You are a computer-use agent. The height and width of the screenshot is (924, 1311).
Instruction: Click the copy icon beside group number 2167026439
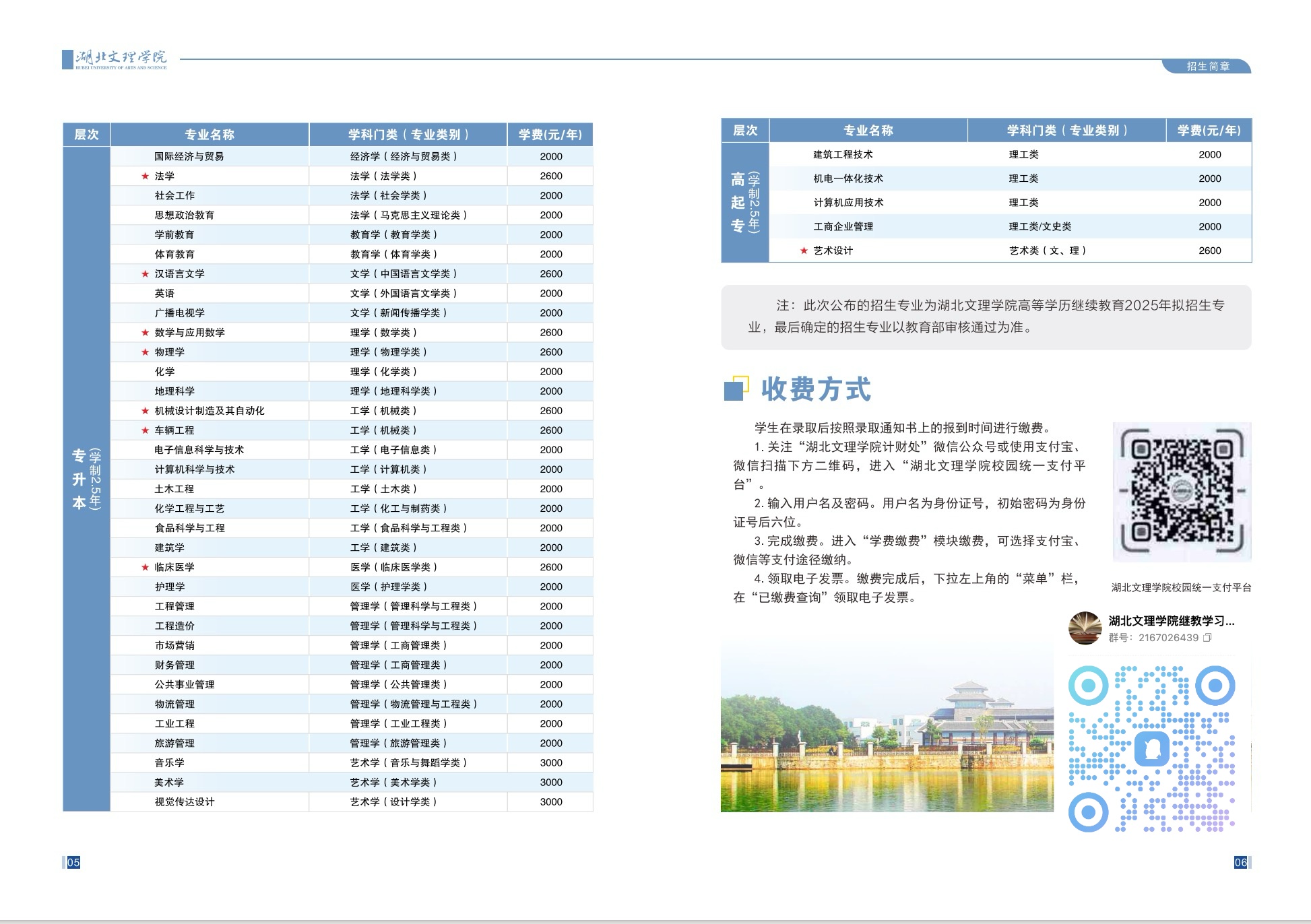[x=1207, y=638]
